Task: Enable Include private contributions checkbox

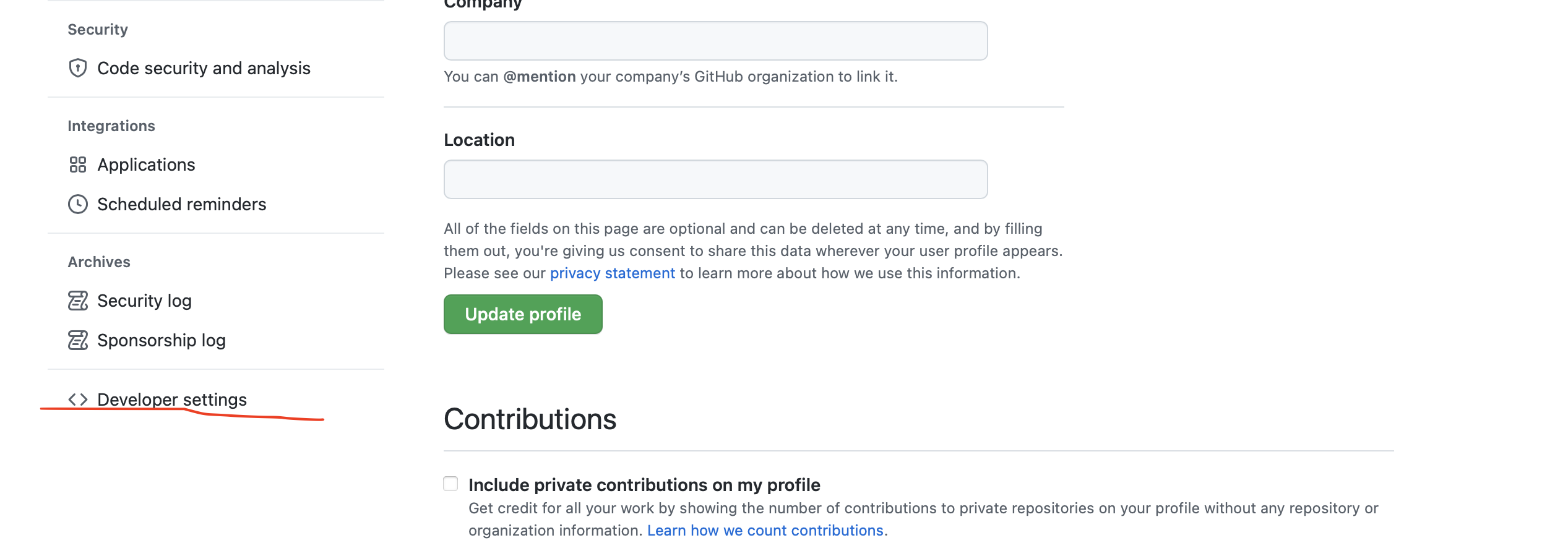Action: click(450, 484)
